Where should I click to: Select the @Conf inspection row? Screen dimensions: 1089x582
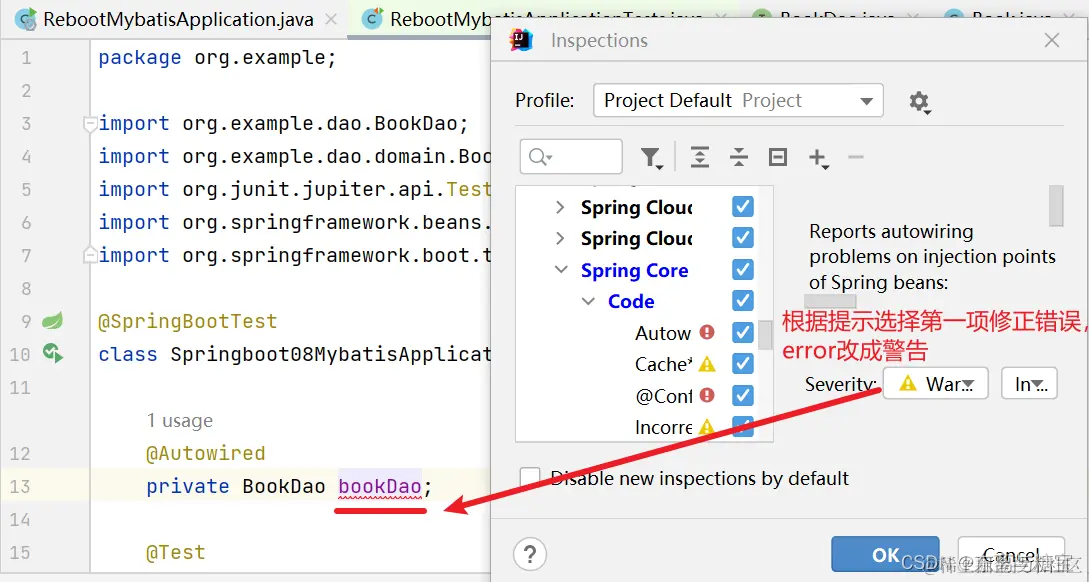663,396
